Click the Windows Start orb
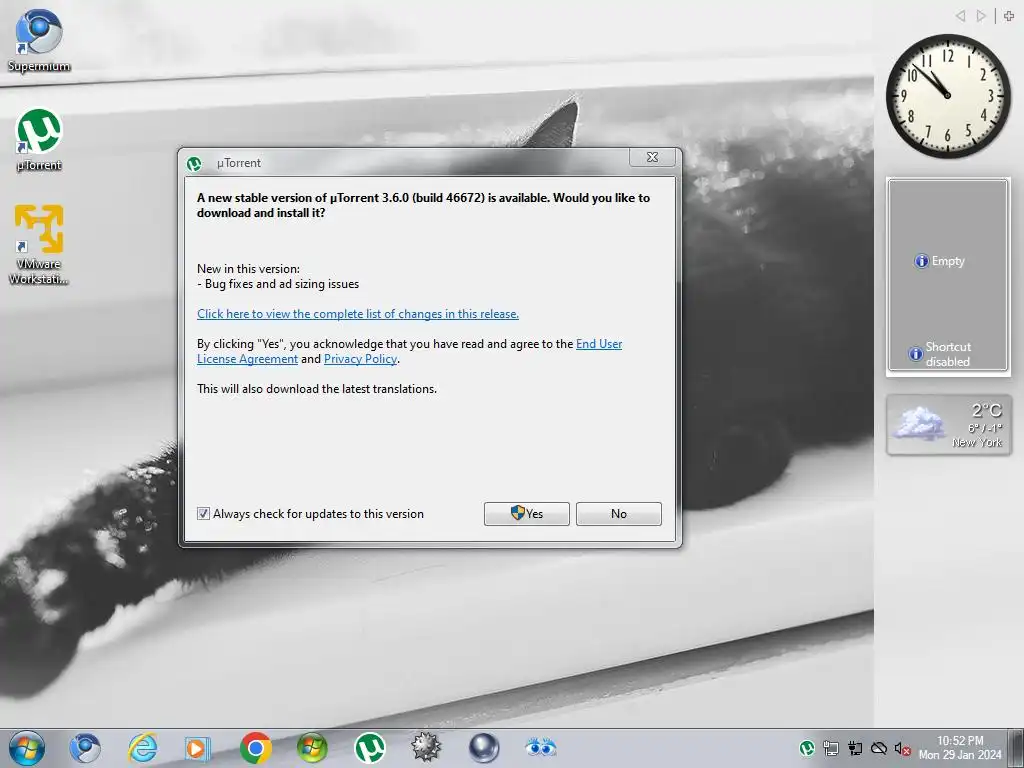Screen dimensions: 1024x768 (27, 748)
